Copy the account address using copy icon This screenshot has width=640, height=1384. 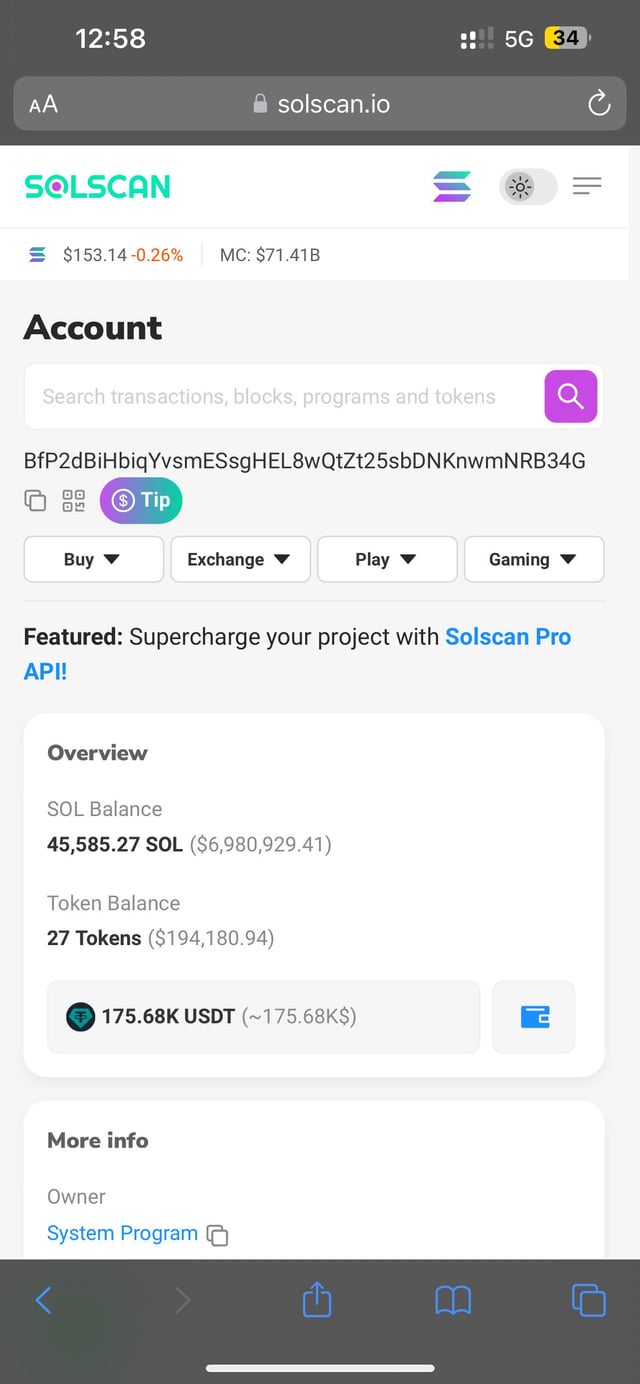click(x=35, y=501)
